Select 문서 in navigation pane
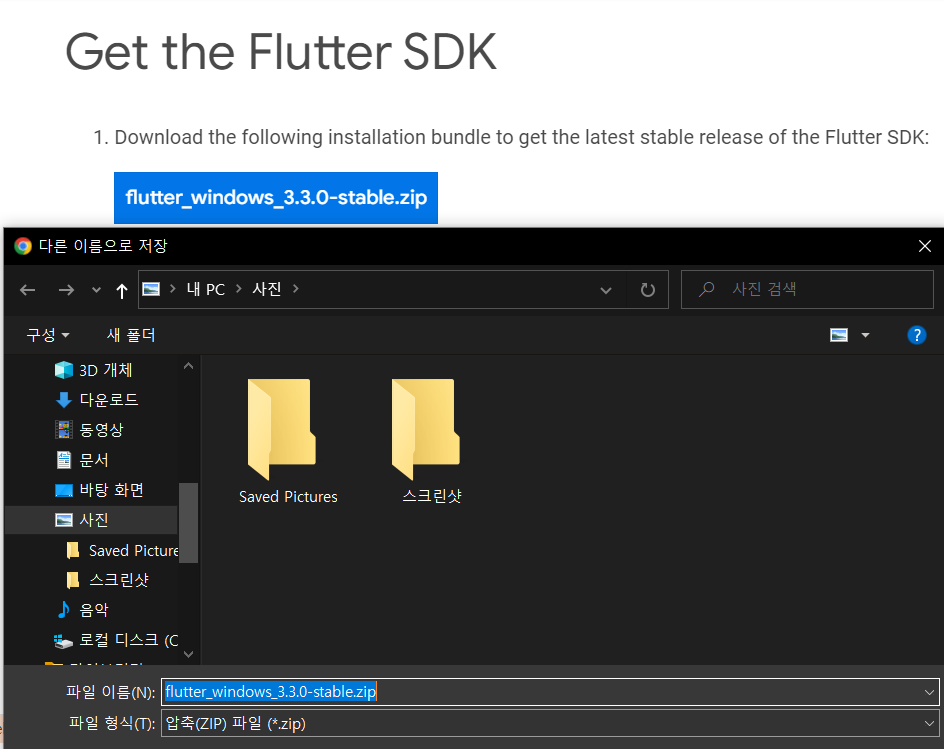 click(x=81, y=460)
